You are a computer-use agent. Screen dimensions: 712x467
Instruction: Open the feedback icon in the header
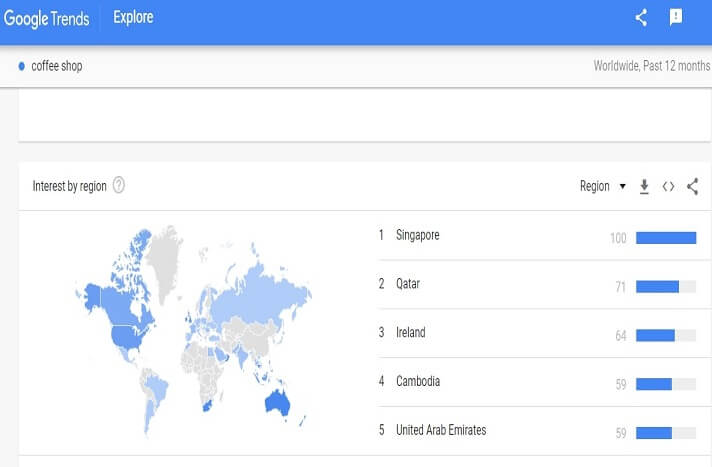coord(676,17)
